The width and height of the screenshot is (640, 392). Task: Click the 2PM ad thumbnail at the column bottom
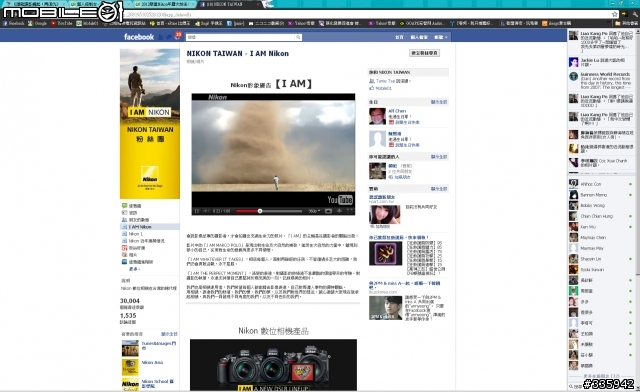coord(385,307)
